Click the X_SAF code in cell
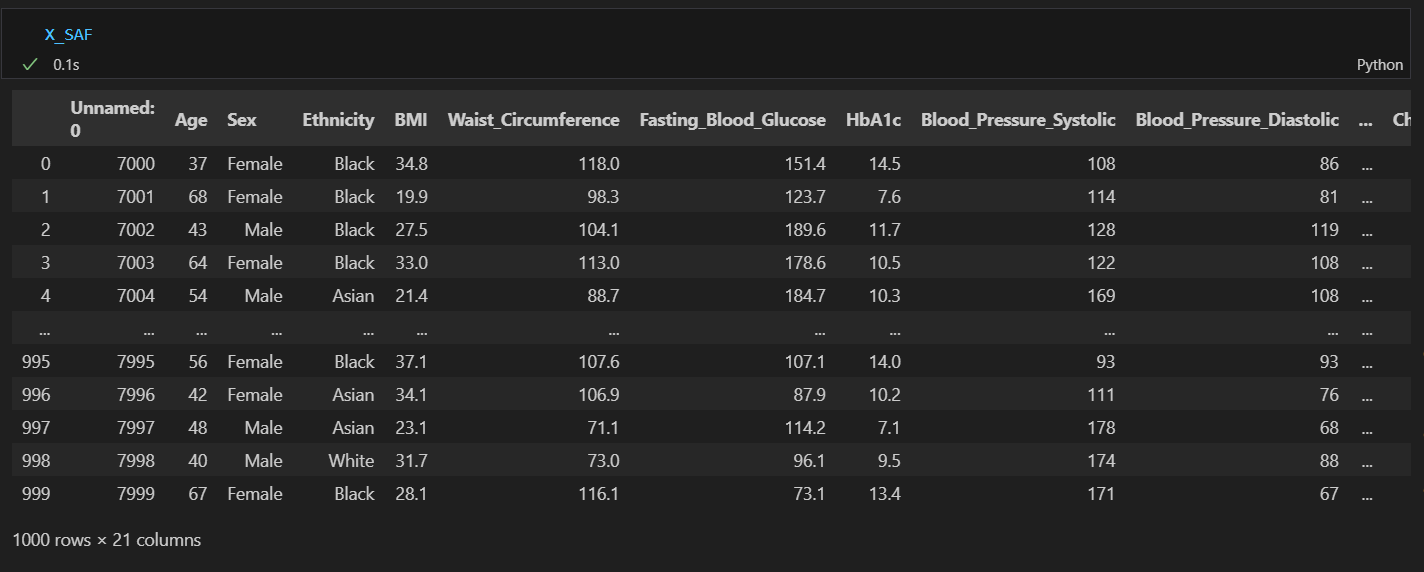1424x572 pixels. [68, 35]
